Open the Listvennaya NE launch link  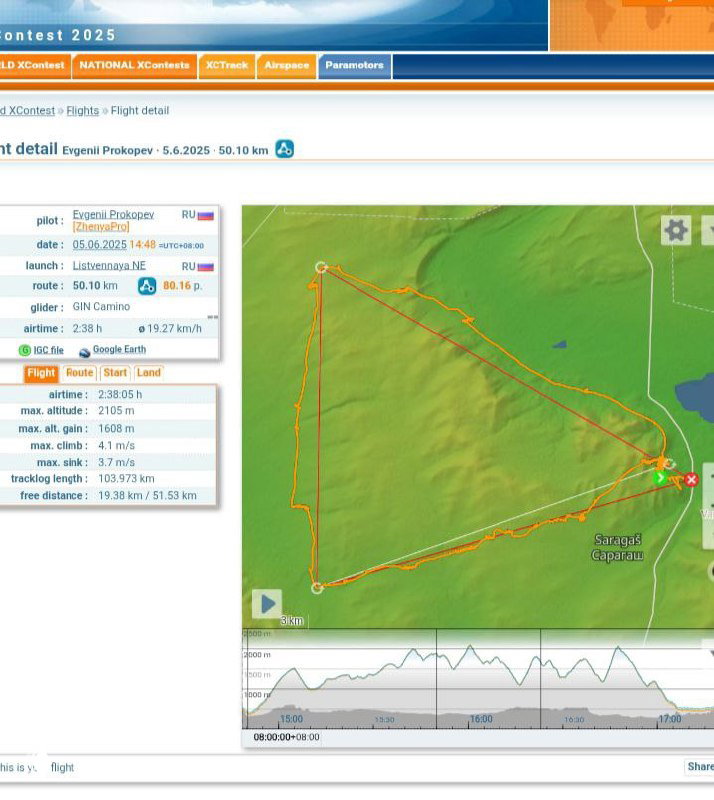click(x=109, y=266)
